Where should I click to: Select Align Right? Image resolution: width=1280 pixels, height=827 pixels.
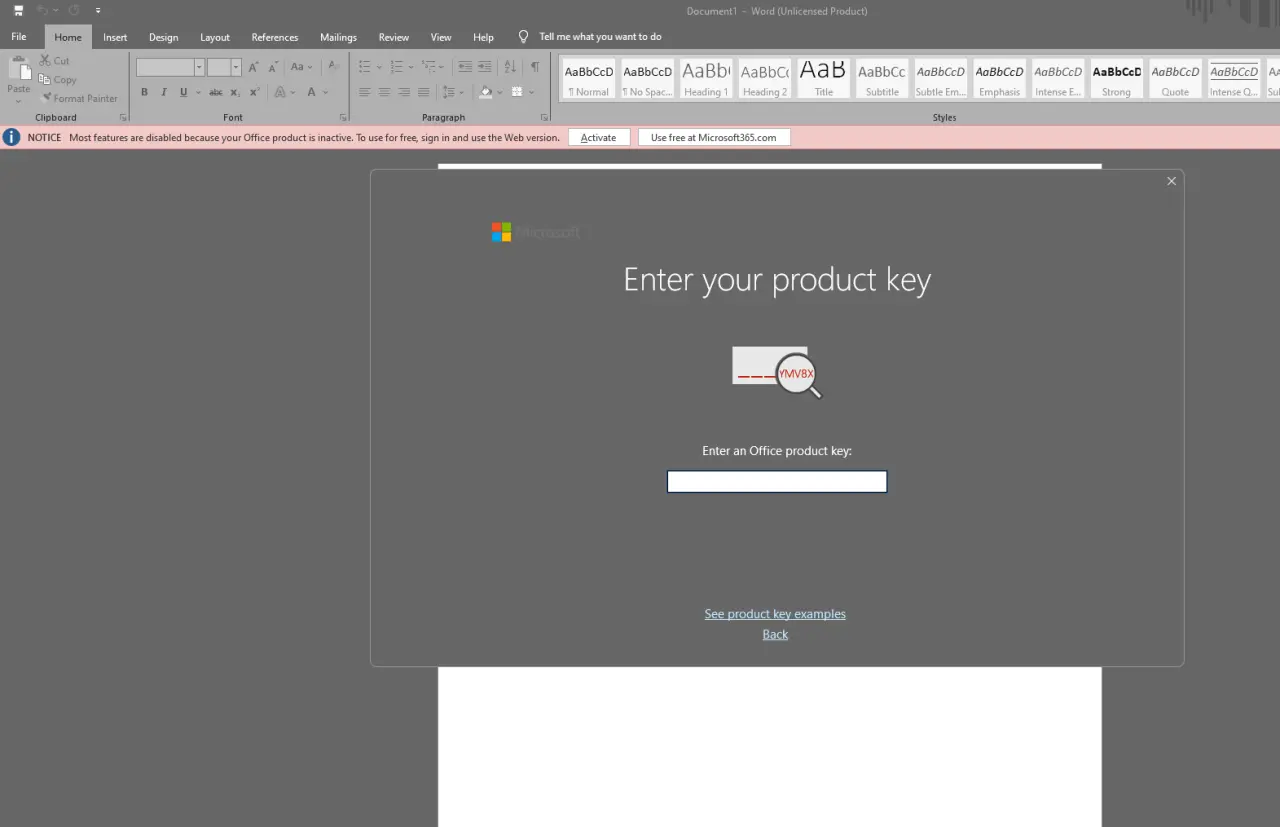point(404,92)
